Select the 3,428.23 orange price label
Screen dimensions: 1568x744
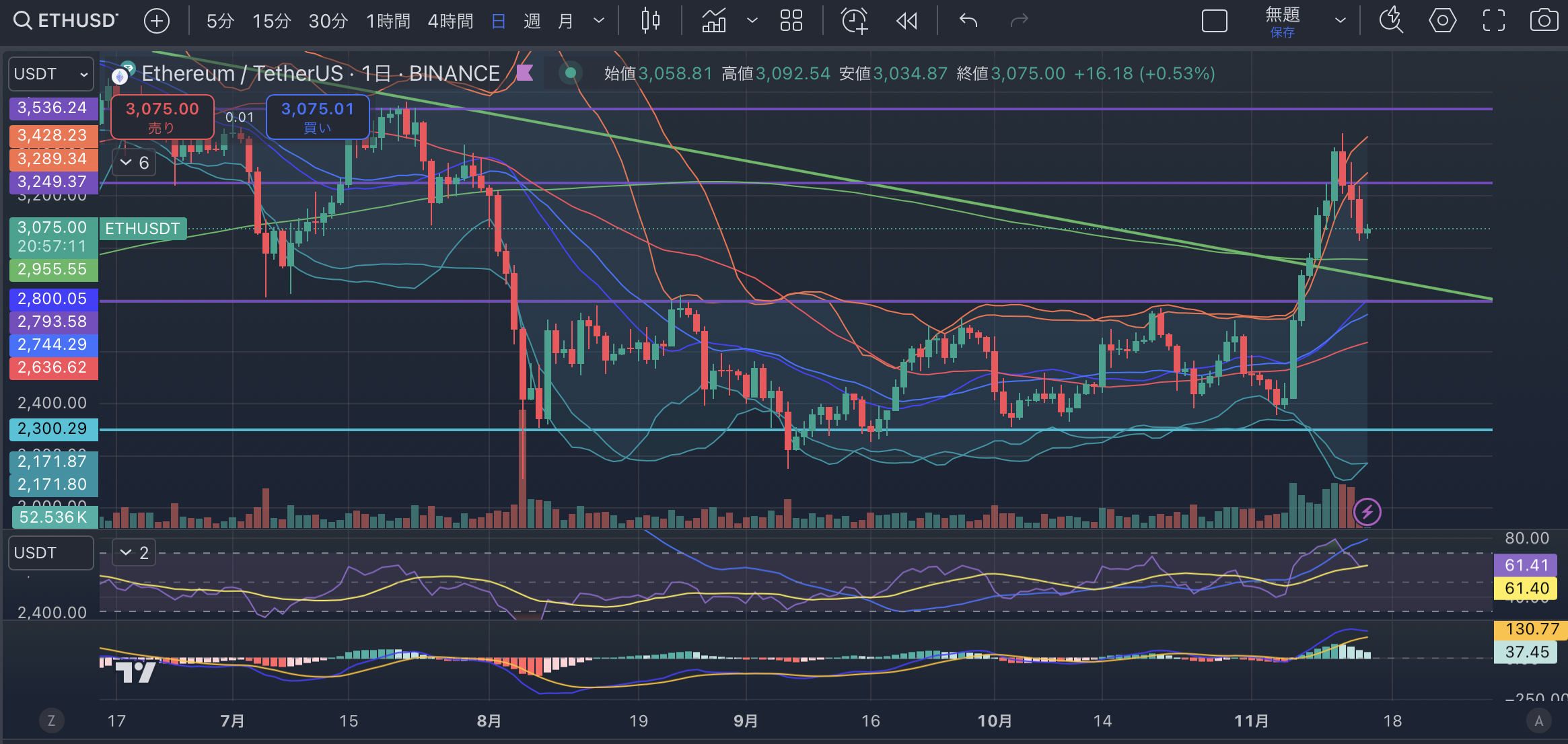[x=53, y=136]
